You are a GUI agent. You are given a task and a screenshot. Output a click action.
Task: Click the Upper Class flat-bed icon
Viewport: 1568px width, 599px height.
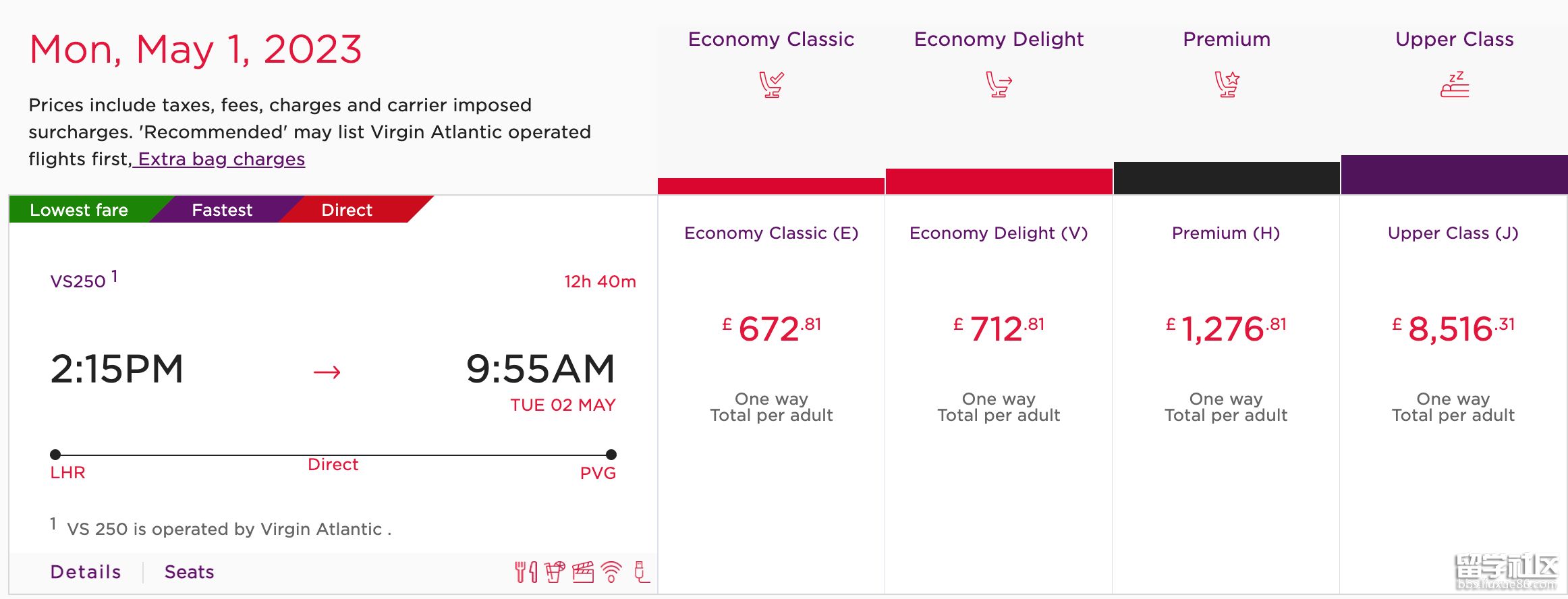pos(1455,84)
